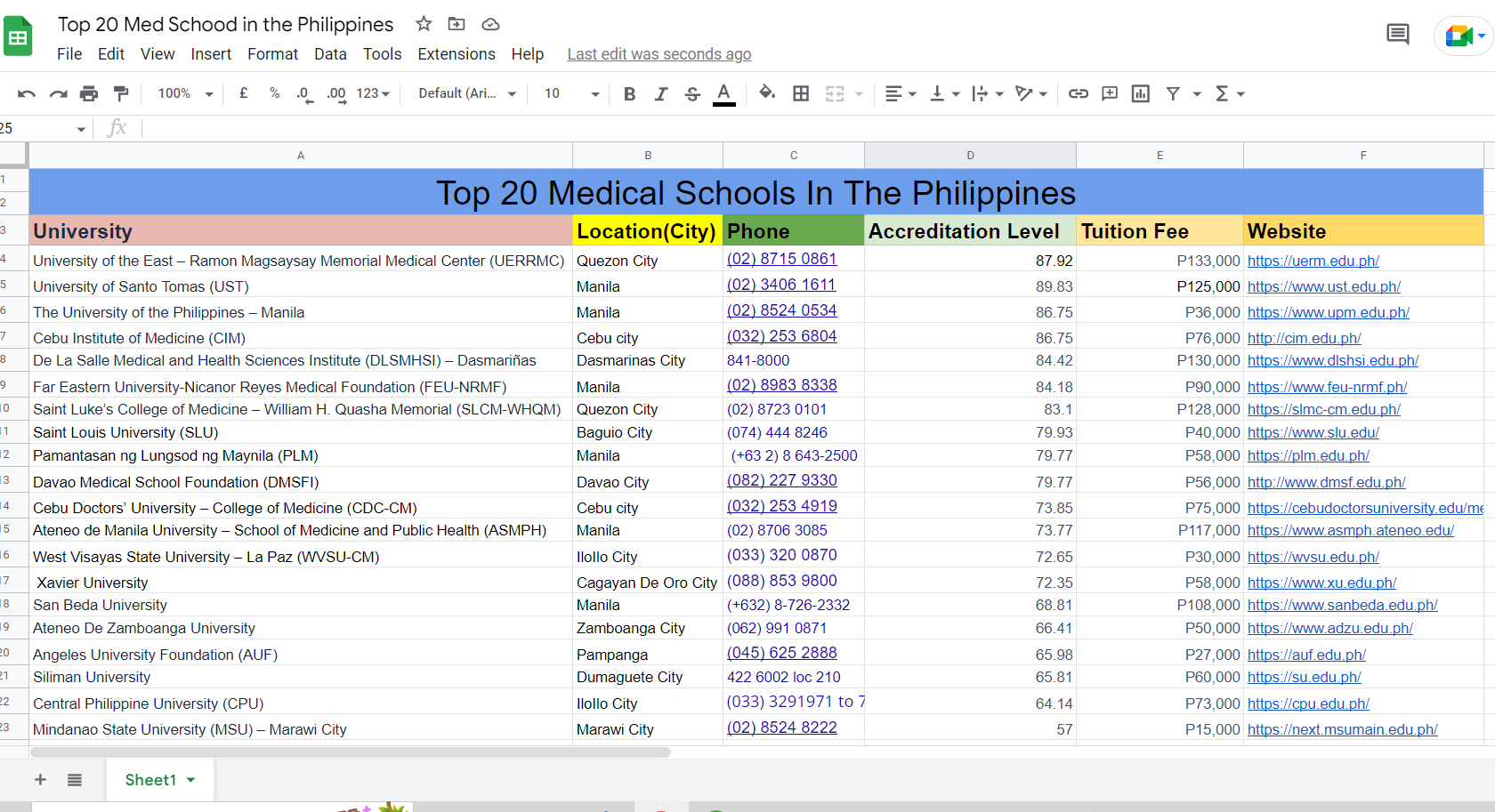The width and height of the screenshot is (1495, 812).
Task: Open the Data menu
Action: (x=330, y=54)
